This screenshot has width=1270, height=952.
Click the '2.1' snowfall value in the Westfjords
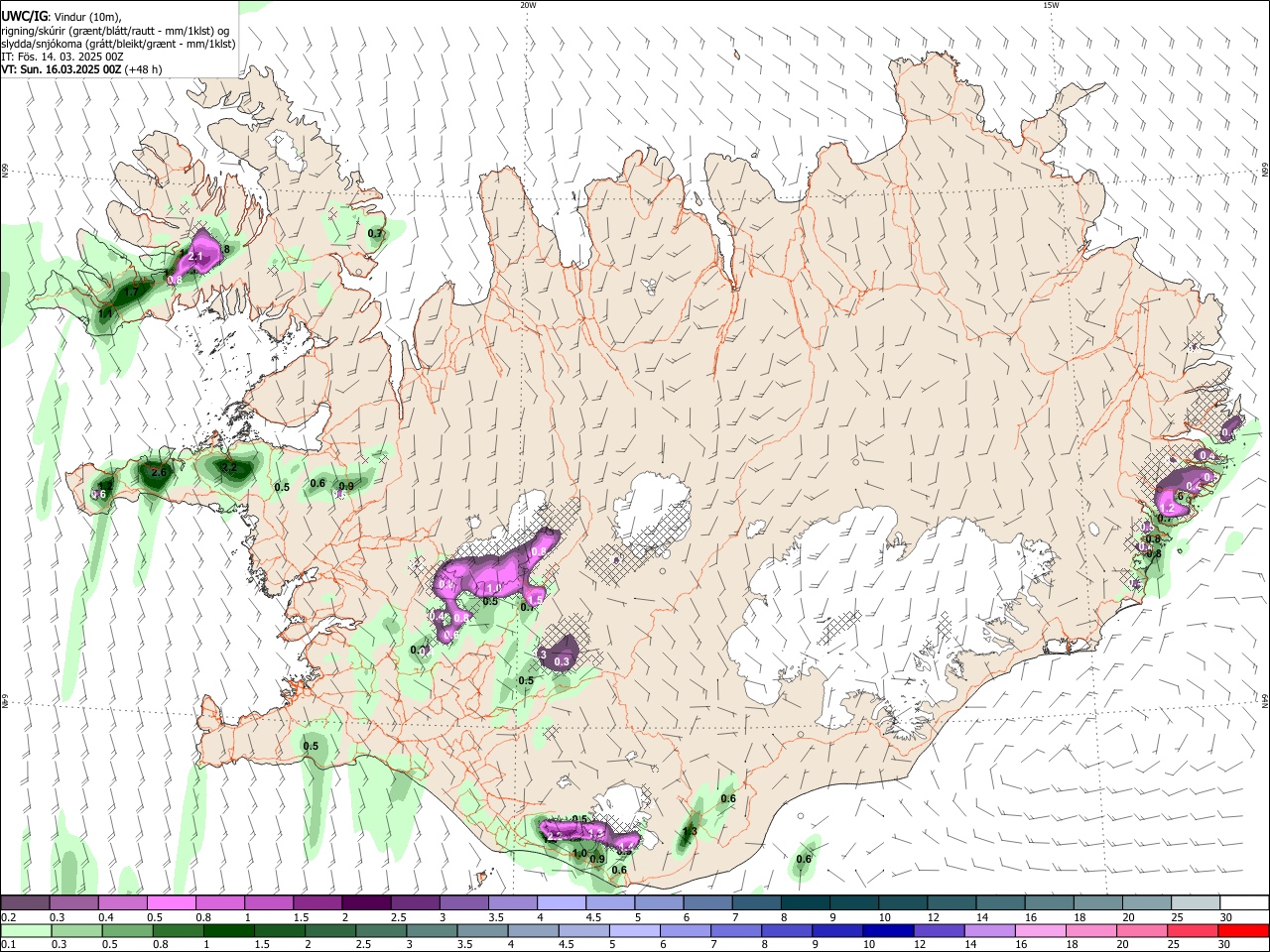[195, 257]
